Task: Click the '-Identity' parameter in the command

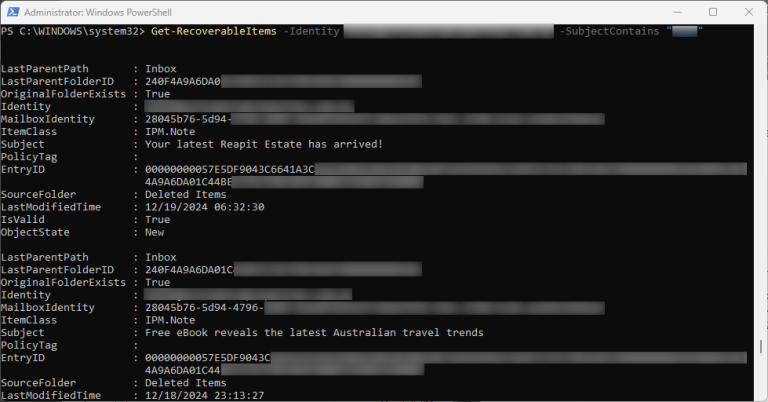Action: point(312,31)
